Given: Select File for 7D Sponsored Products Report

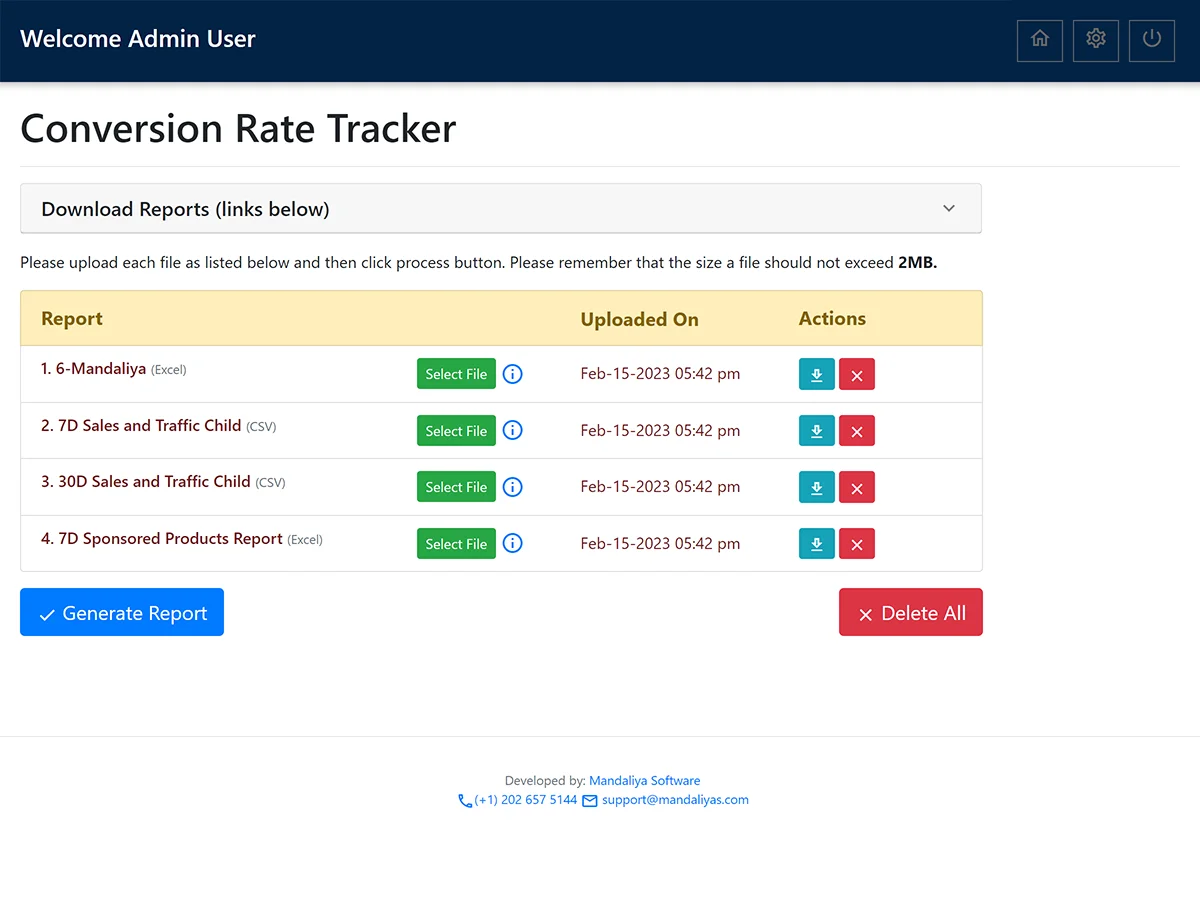Looking at the screenshot, I should [456, 544].
